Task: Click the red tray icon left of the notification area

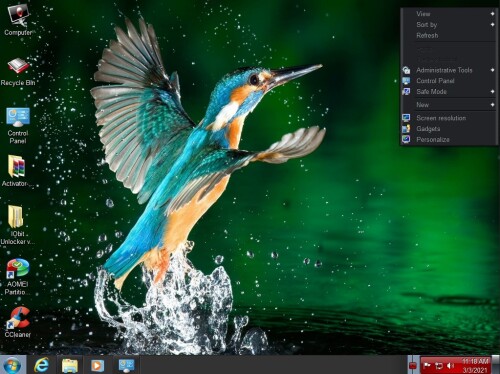Action: tap(413, 366)
